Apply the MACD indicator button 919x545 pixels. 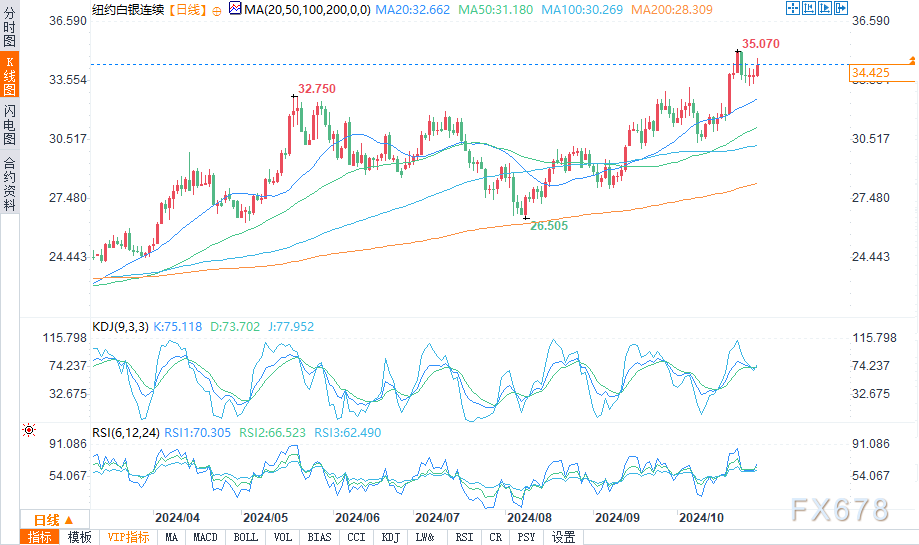[205, 537]
